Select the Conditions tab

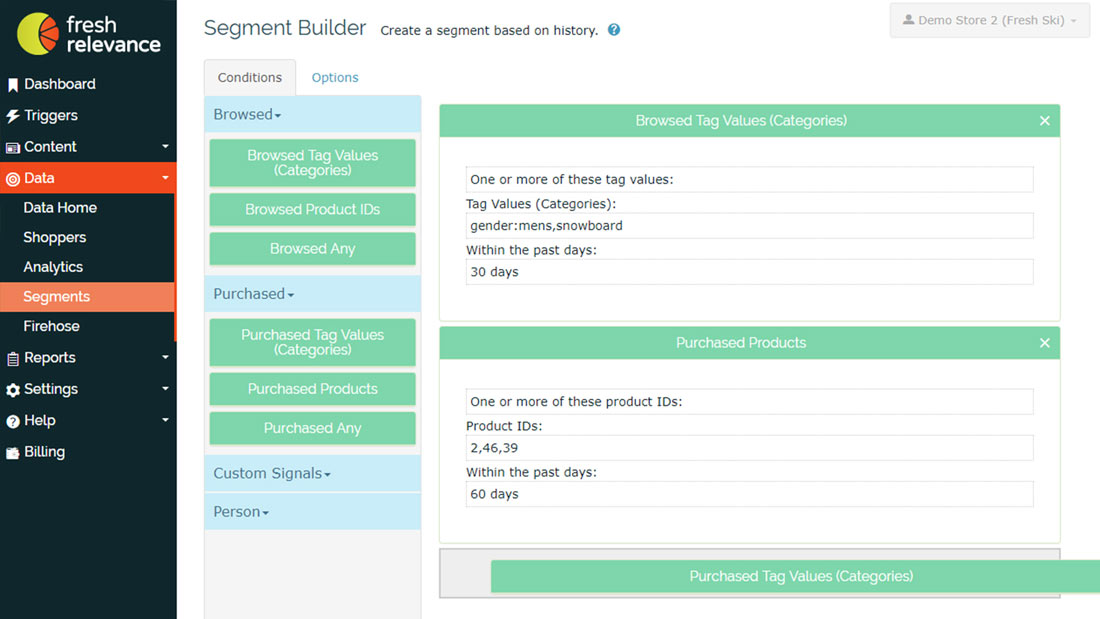click(x=250, y=78)
